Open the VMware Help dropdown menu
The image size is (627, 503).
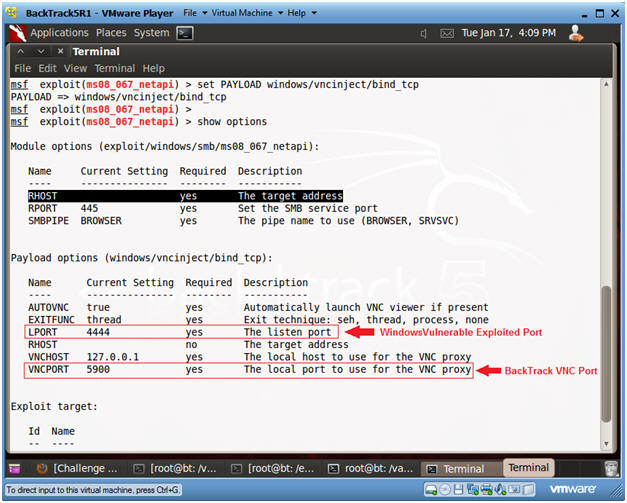coord(302,13)
